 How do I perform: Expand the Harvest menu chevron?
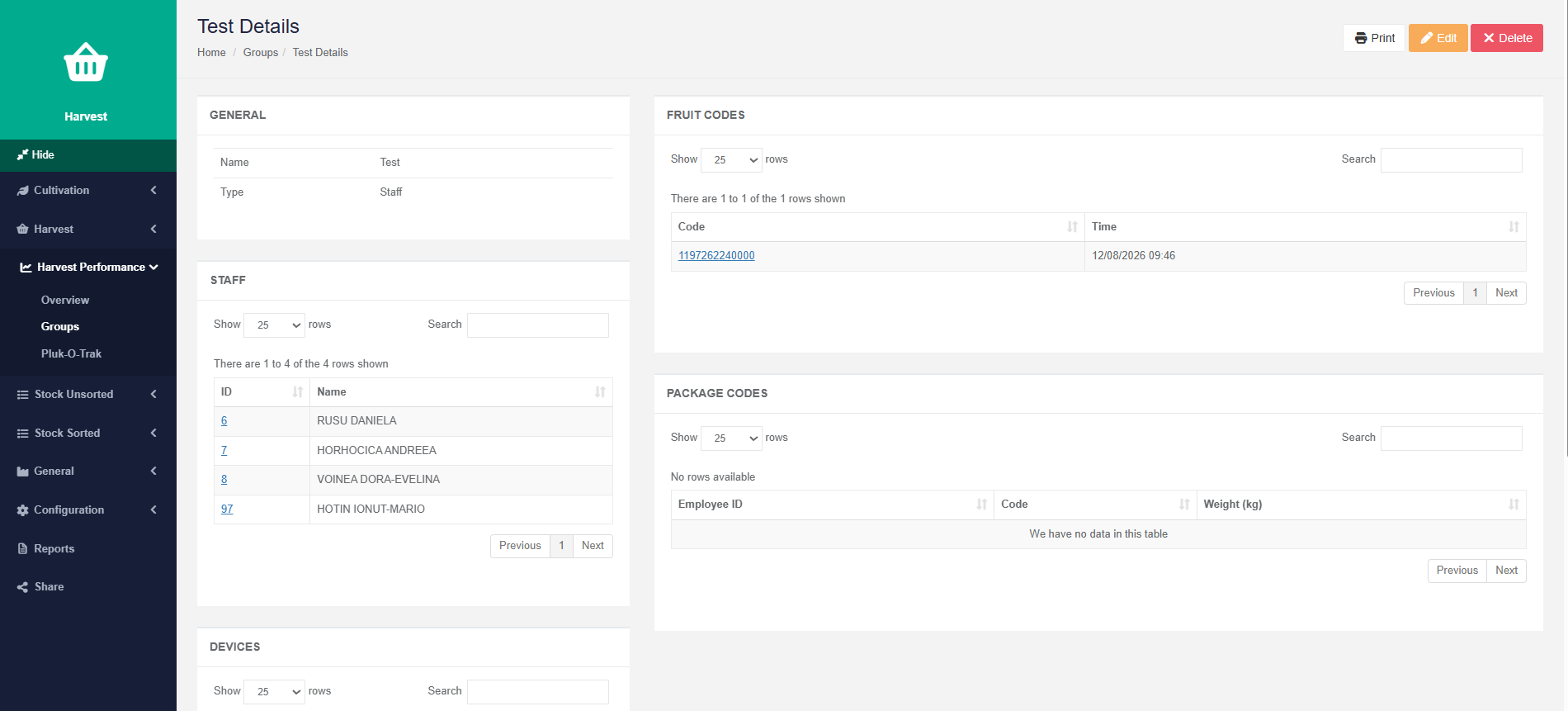[153, 229]
